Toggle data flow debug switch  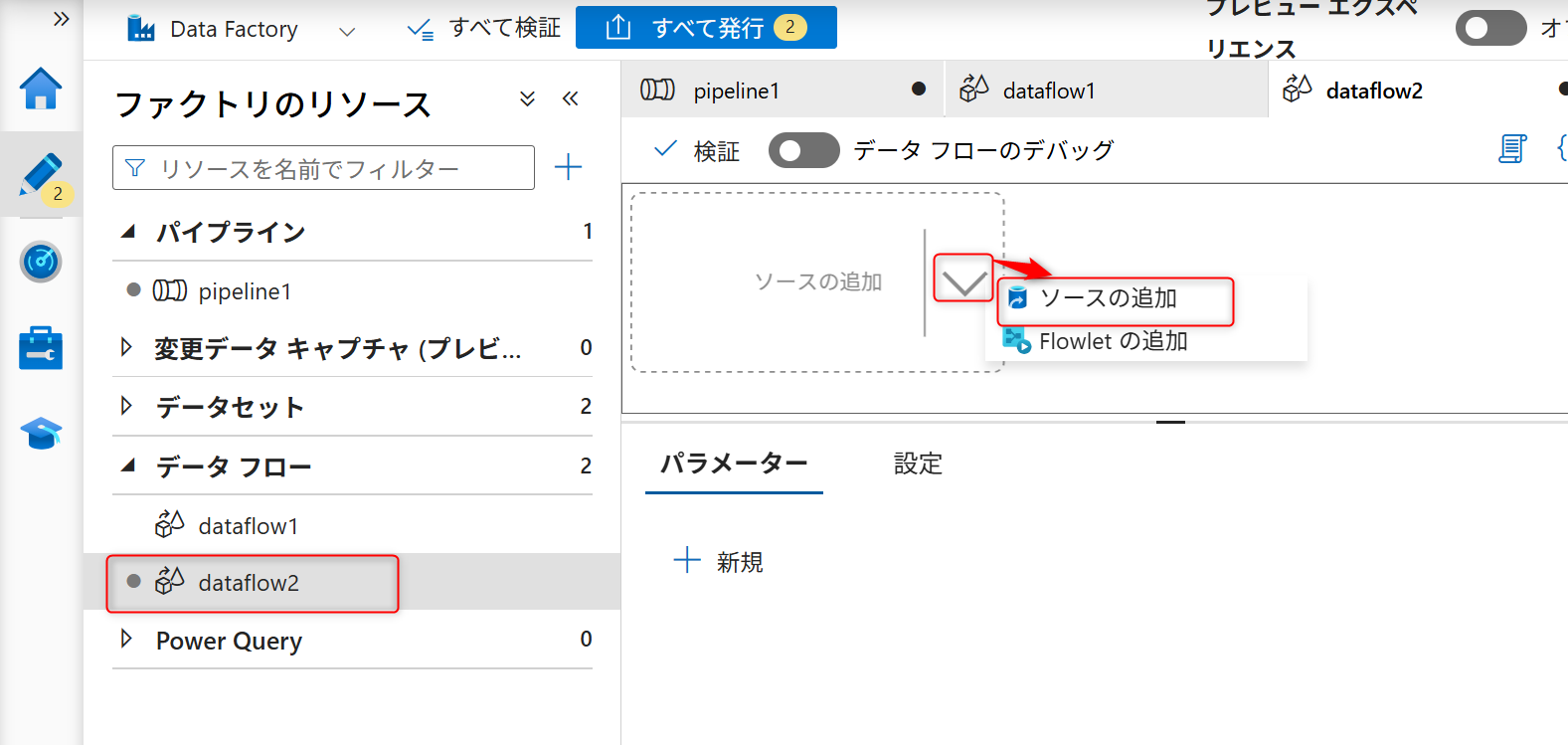(x=803, y=150)
